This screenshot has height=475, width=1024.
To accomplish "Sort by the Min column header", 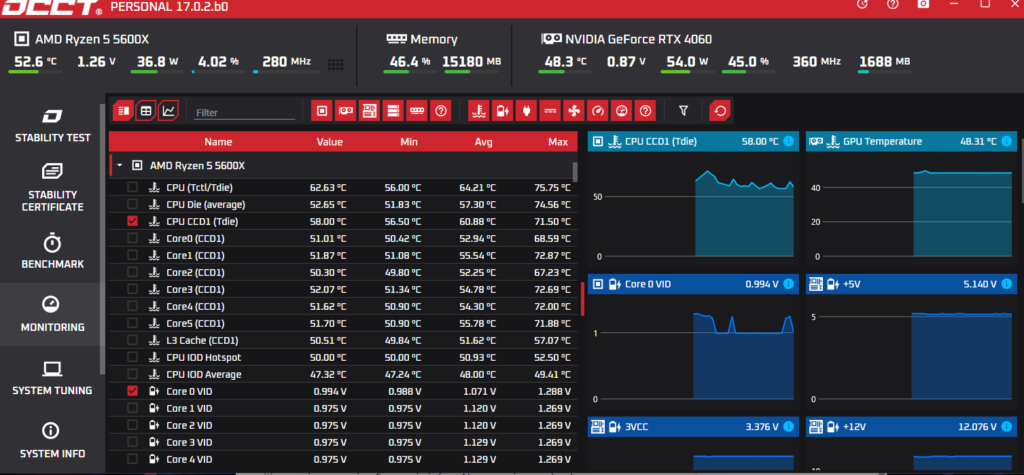I will tap(409, 142).
